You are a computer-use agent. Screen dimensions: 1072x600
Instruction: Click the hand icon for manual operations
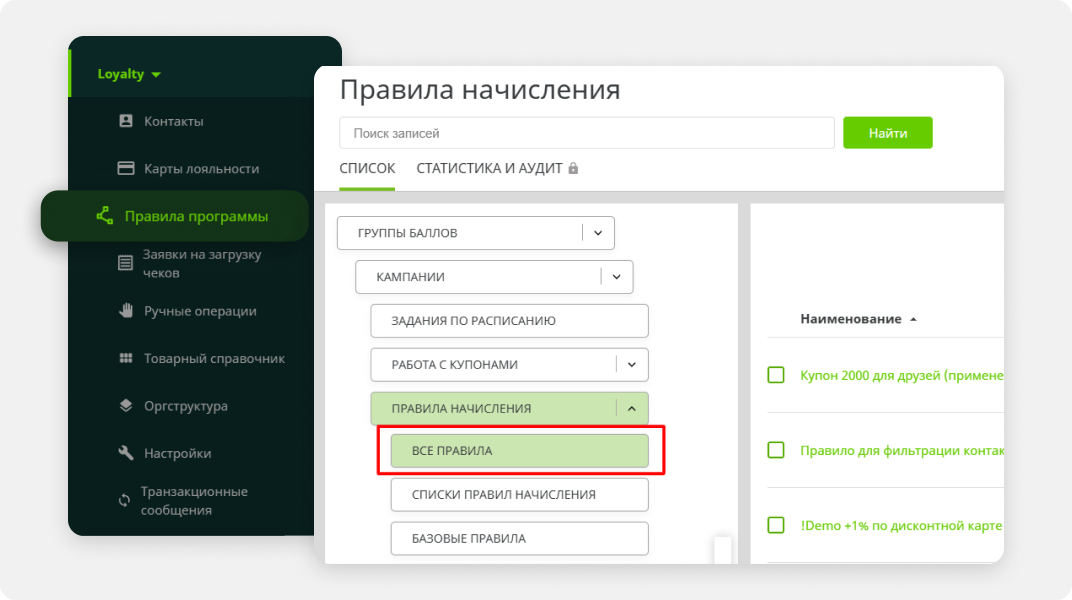[x=126, y=311]
